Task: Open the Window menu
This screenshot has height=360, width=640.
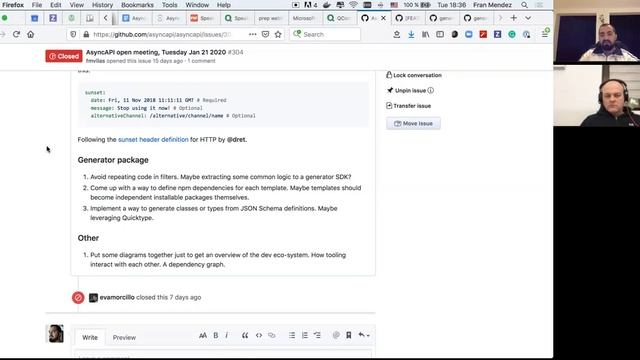Action: click(197, 5)
